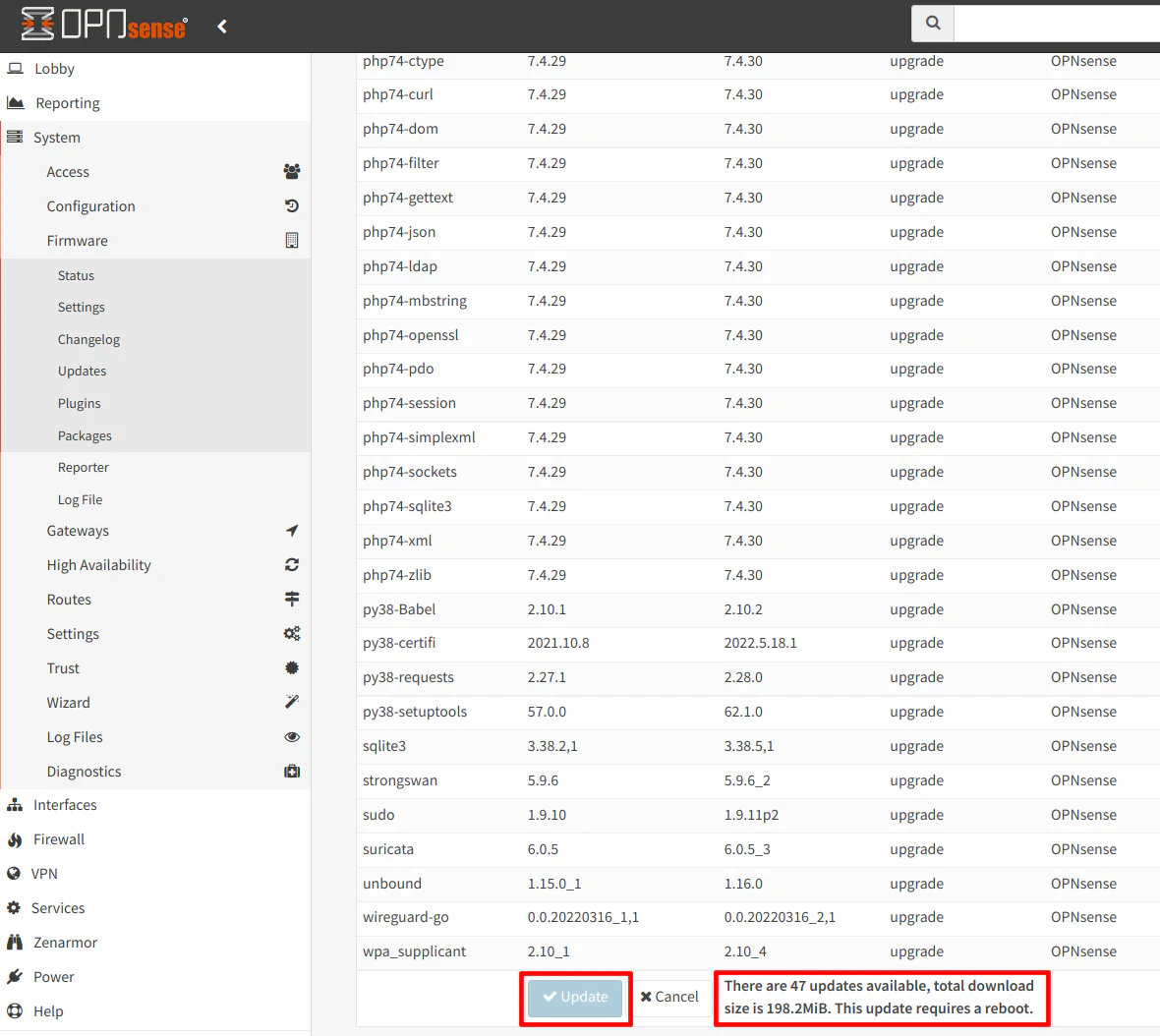This screenshot has height=1036, width=1160.
Task: Open the Services menu
Action: (58, 908)
